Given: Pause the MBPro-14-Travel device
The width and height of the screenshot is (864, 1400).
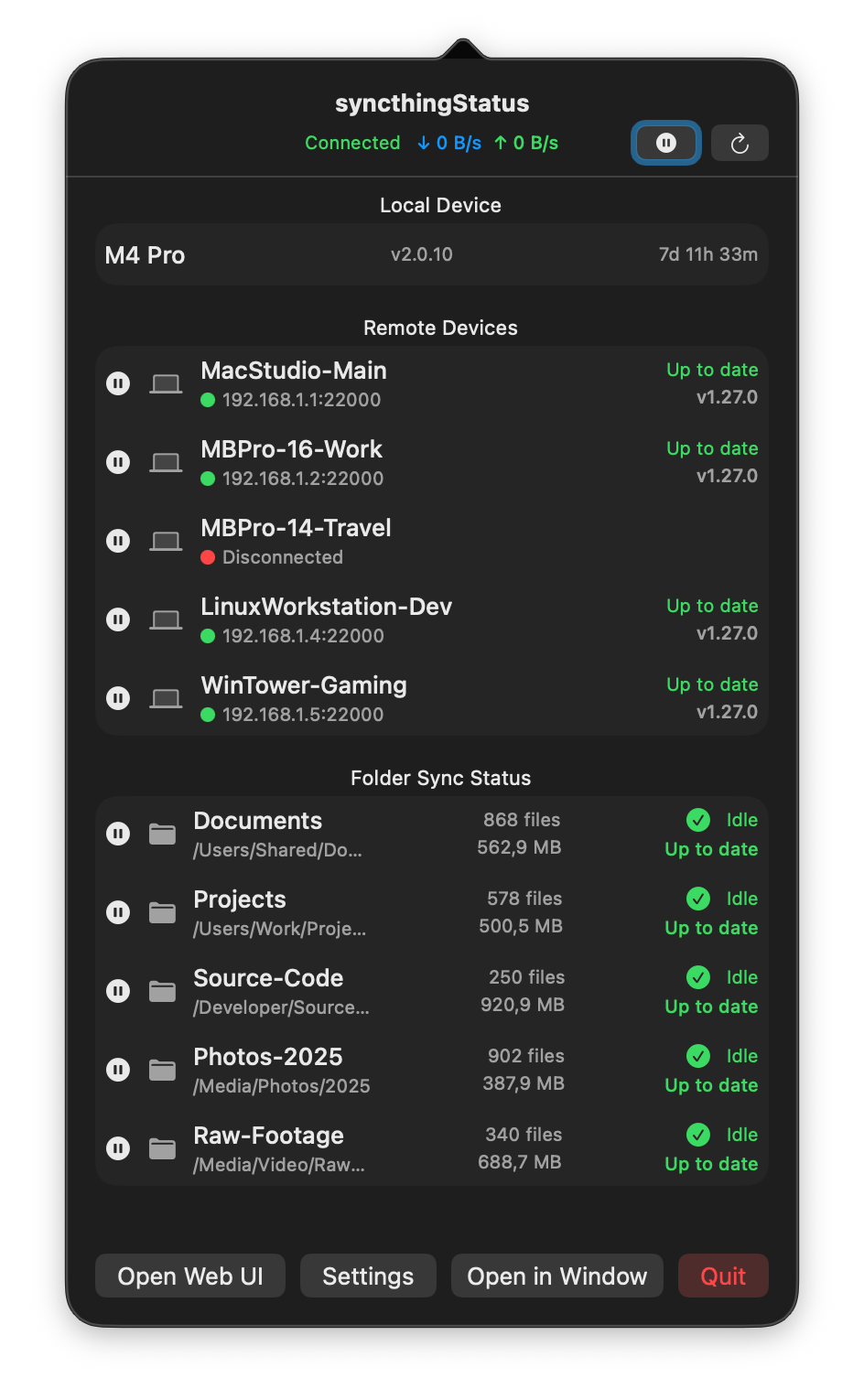Looking at the screenshot, I should coord(118,540).
